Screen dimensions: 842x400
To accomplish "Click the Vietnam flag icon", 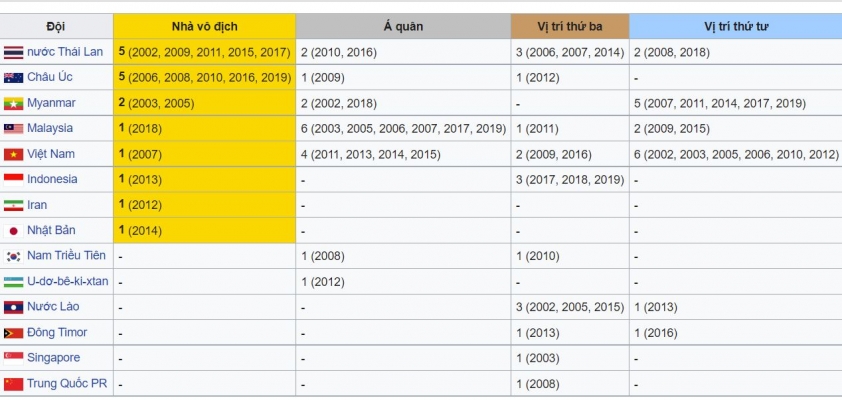I will 13,155.
